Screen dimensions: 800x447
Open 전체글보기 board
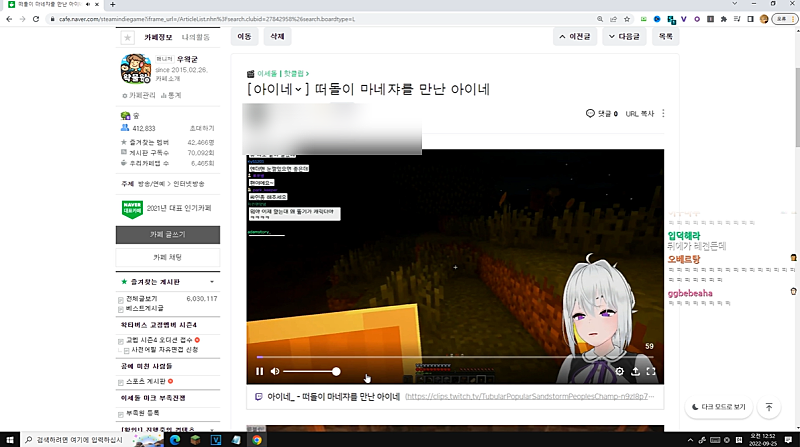click(142, 299)
